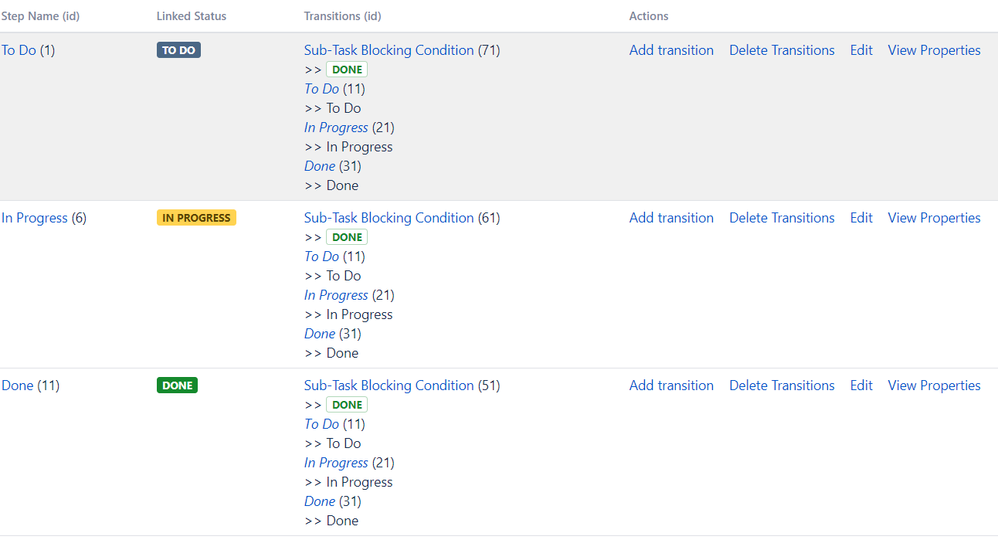Open the Done (11) step link
Viewport: 998px width, 540px height.
tap(17, 385)
